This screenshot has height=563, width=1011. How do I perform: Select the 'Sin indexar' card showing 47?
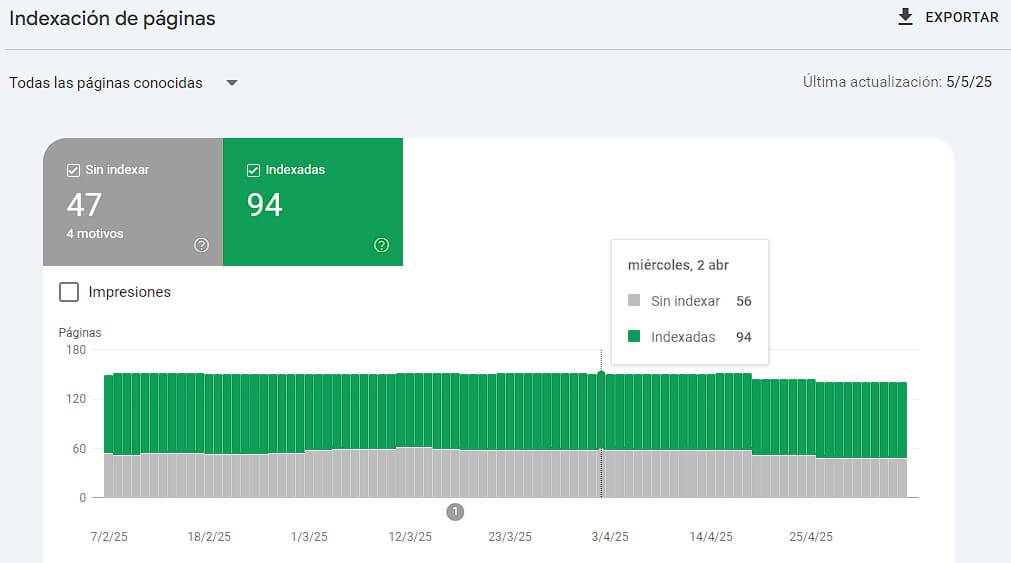pos(132,203)
